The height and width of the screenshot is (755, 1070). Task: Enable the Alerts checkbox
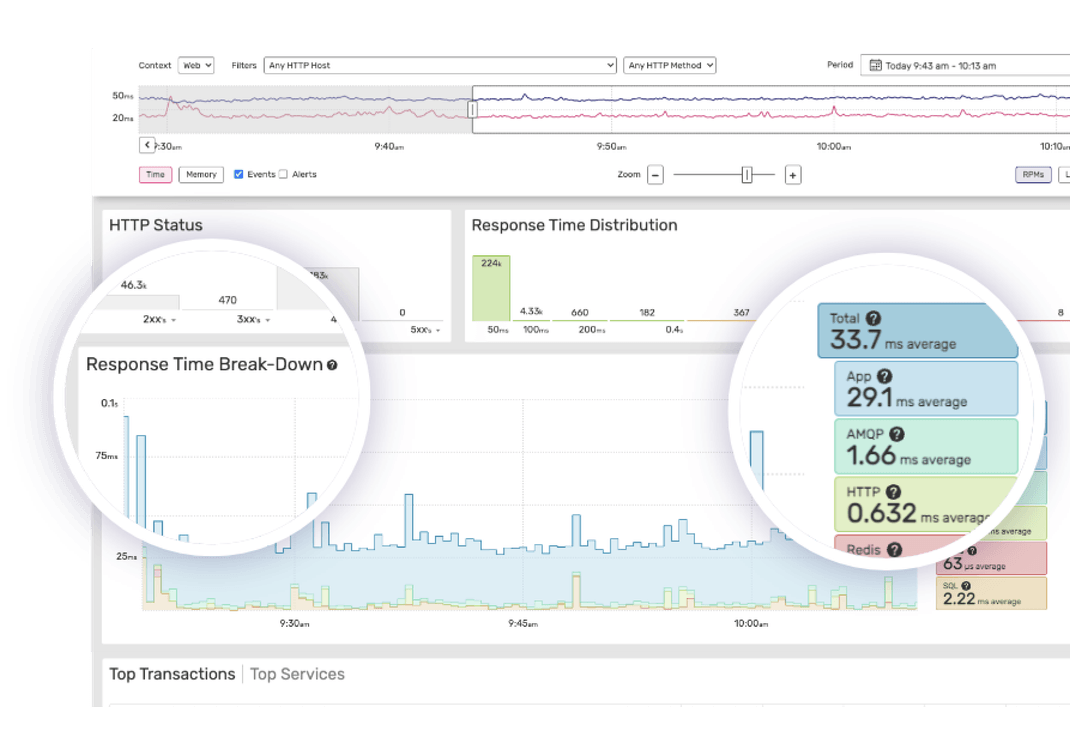[x=283, y=175]
